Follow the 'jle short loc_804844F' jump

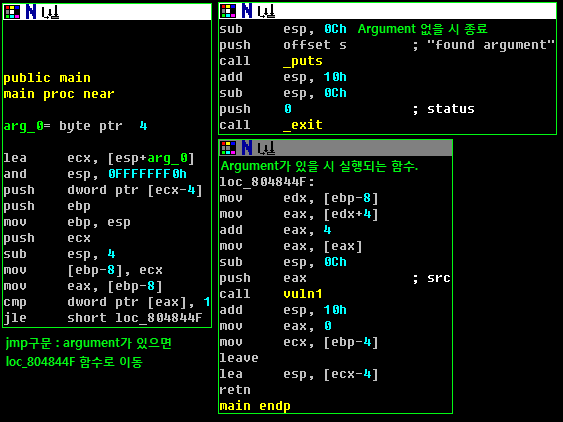[103, 318]
